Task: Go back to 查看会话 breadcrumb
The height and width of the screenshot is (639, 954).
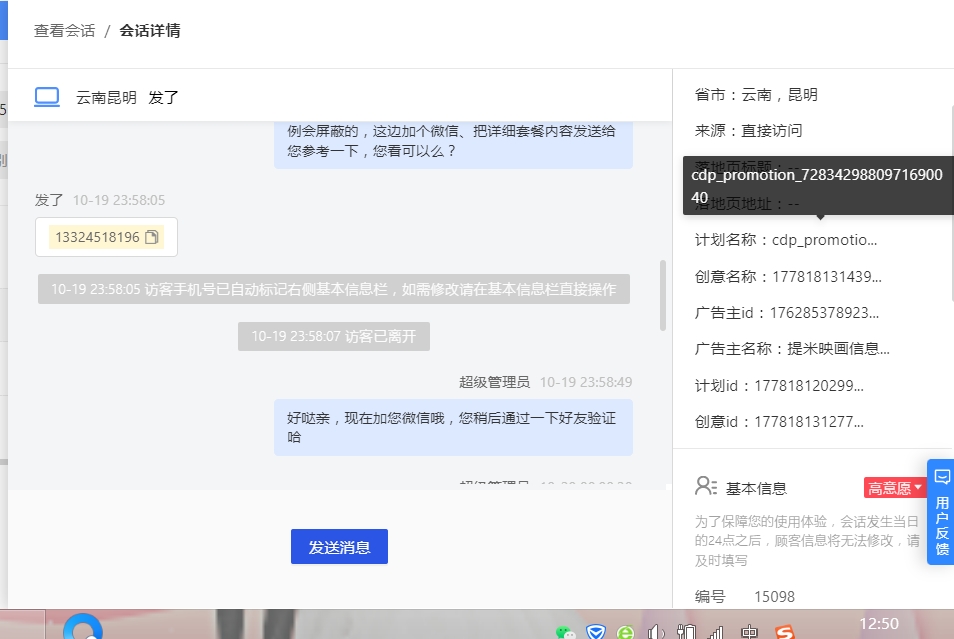Action: (x=64, y=31)
